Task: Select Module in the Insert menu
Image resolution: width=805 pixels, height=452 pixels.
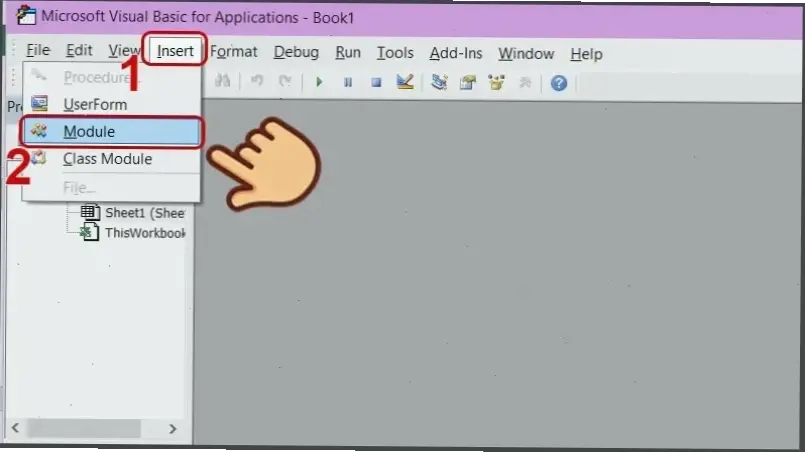Action: pyautogui.click(x=111, y=131)
